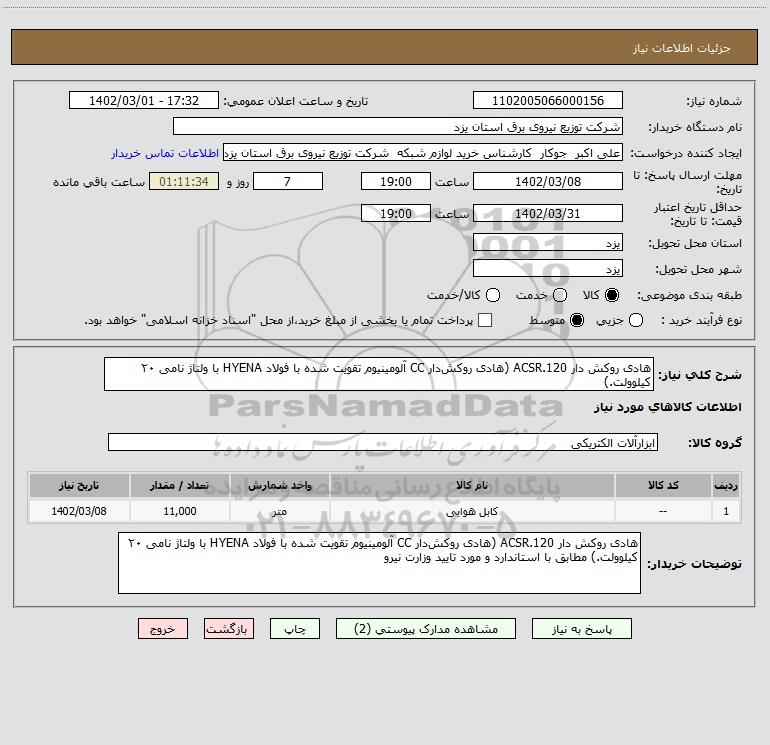
Task: Click the days remaining field showing 7
Action: (x=288, y=181)
